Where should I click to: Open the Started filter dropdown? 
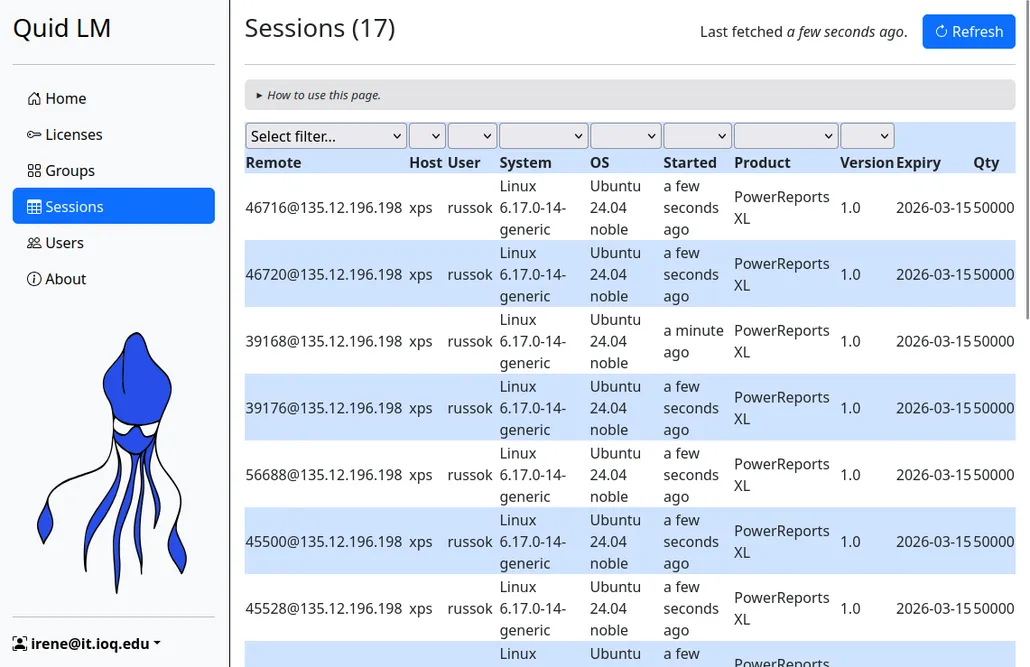click(697, 135)
